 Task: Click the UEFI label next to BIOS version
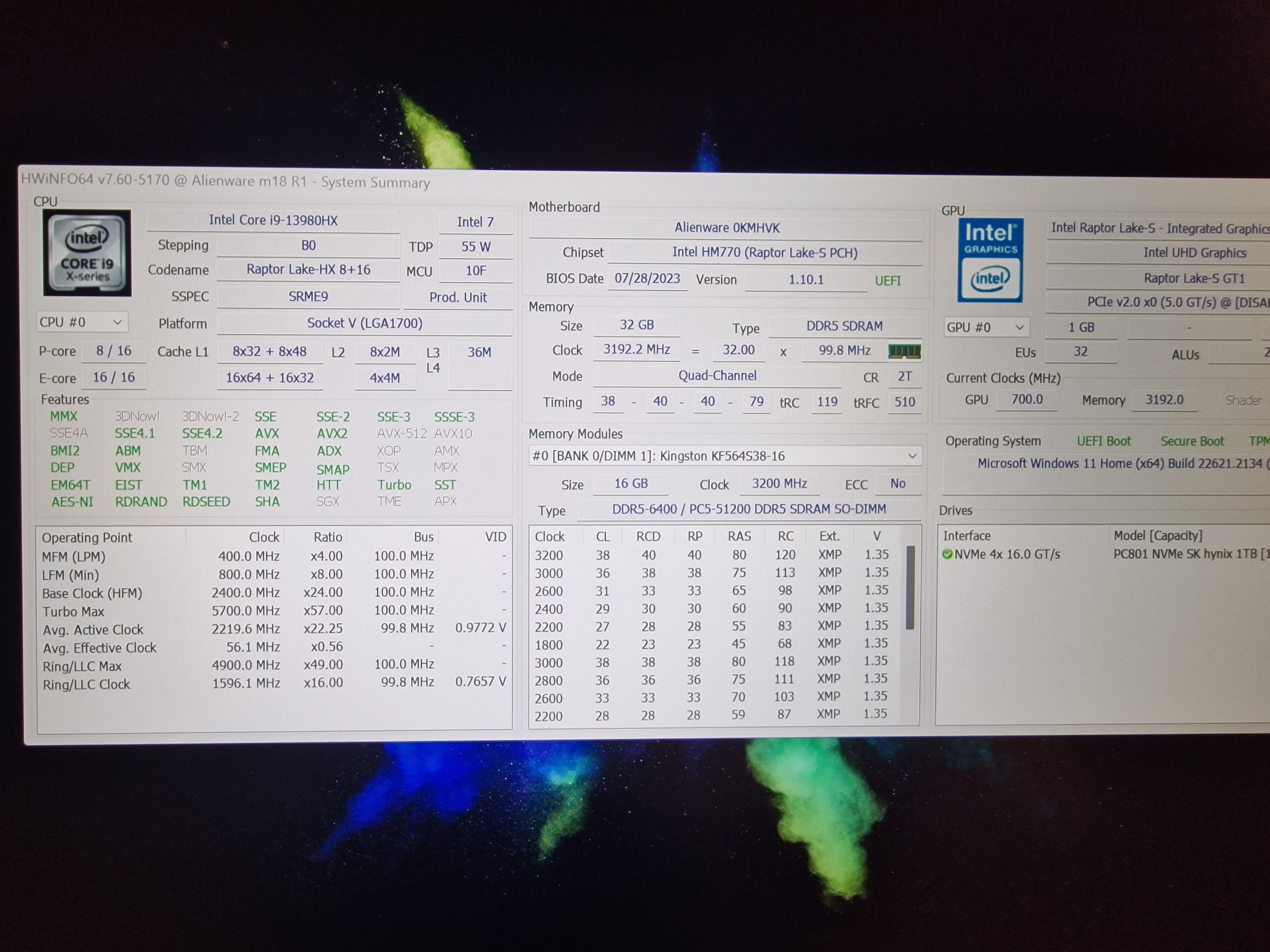(x=888, y=281)
